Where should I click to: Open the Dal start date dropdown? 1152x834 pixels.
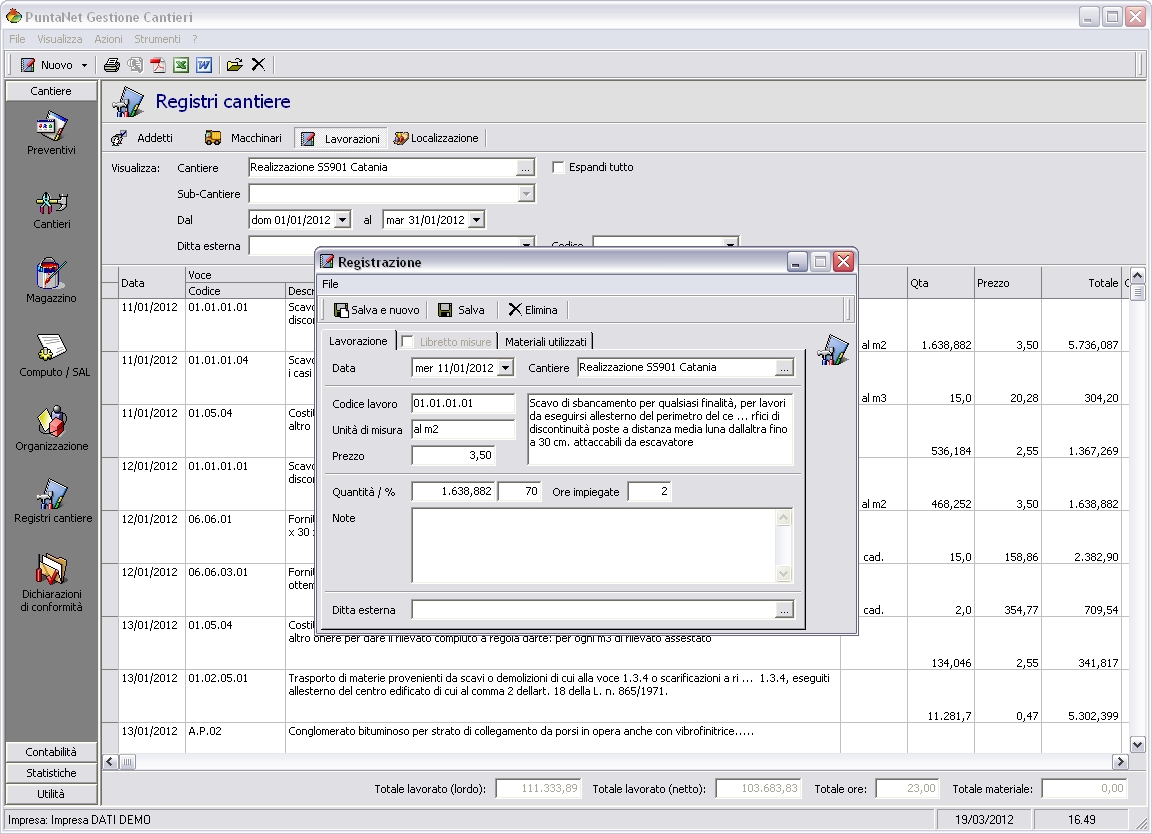click(x=343, y=220)
